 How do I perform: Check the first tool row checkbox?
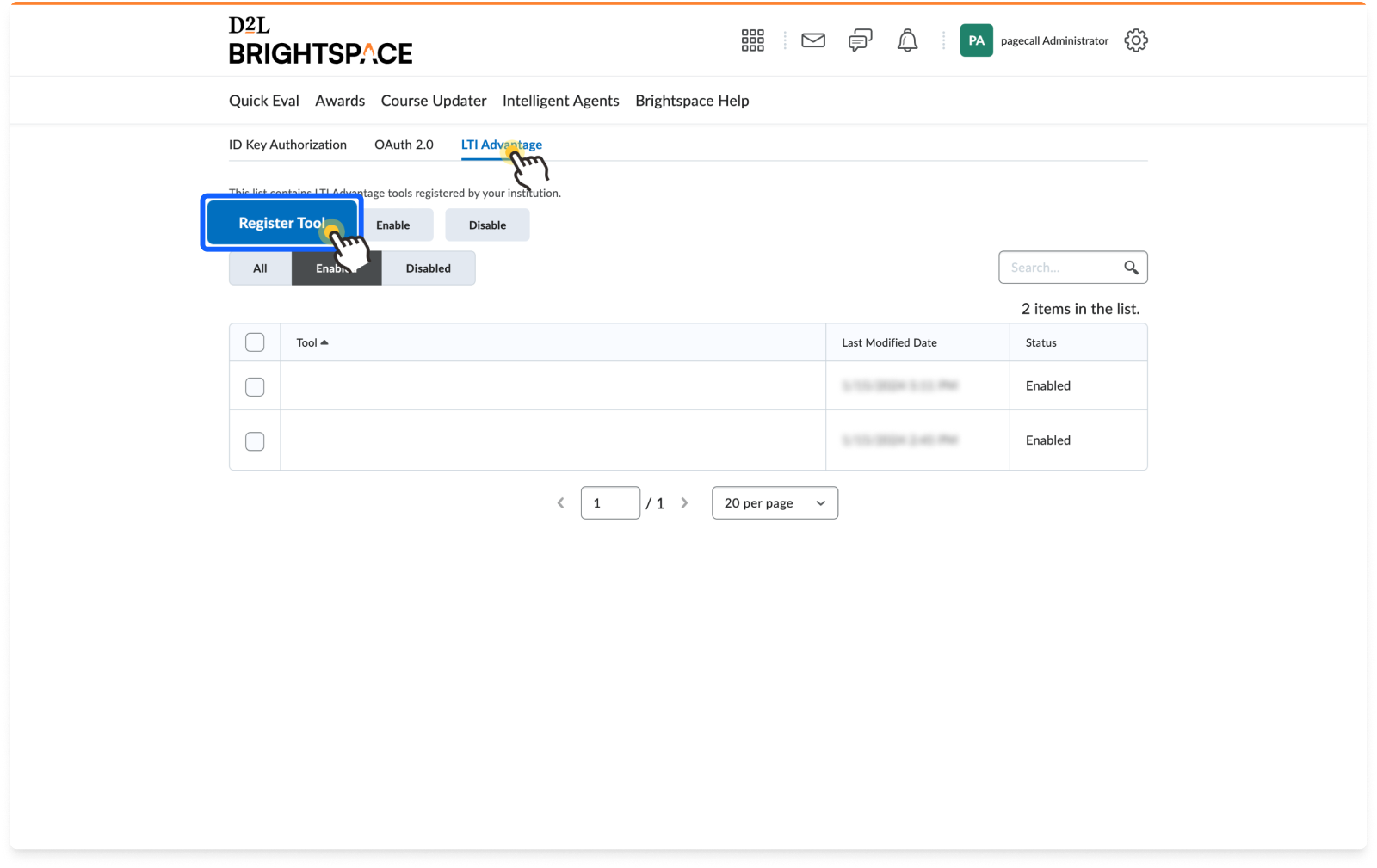pyautogui.click(x=255, y=387)
